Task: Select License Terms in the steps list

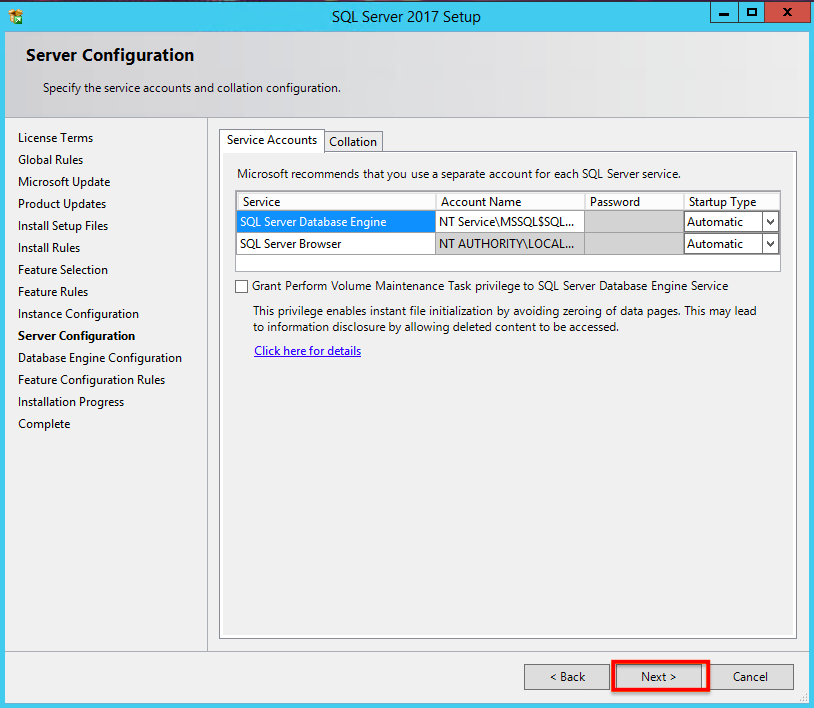Action: click(x=56, y=138)
